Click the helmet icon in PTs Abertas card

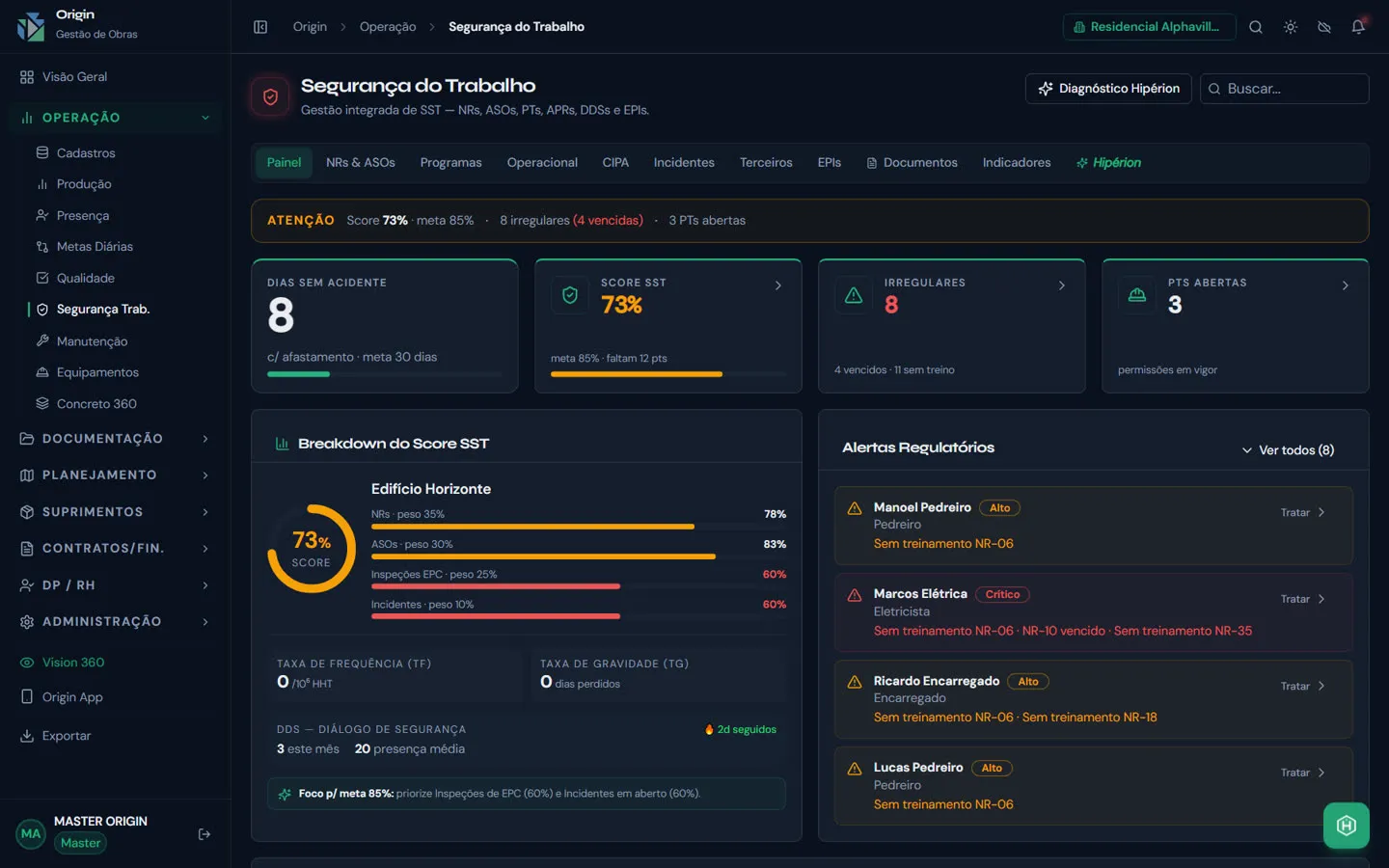1137,295
